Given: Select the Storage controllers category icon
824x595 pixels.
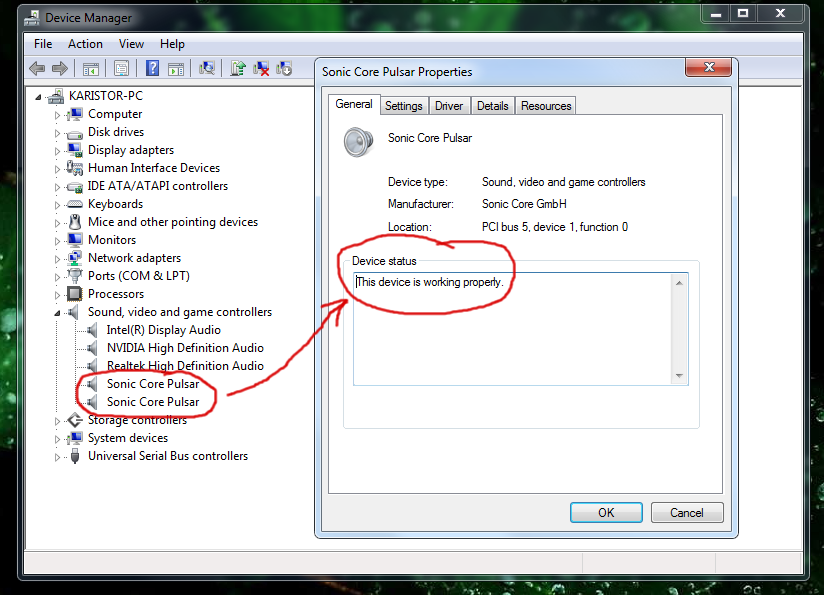Looking at the screenshot, I should (75, 420).
